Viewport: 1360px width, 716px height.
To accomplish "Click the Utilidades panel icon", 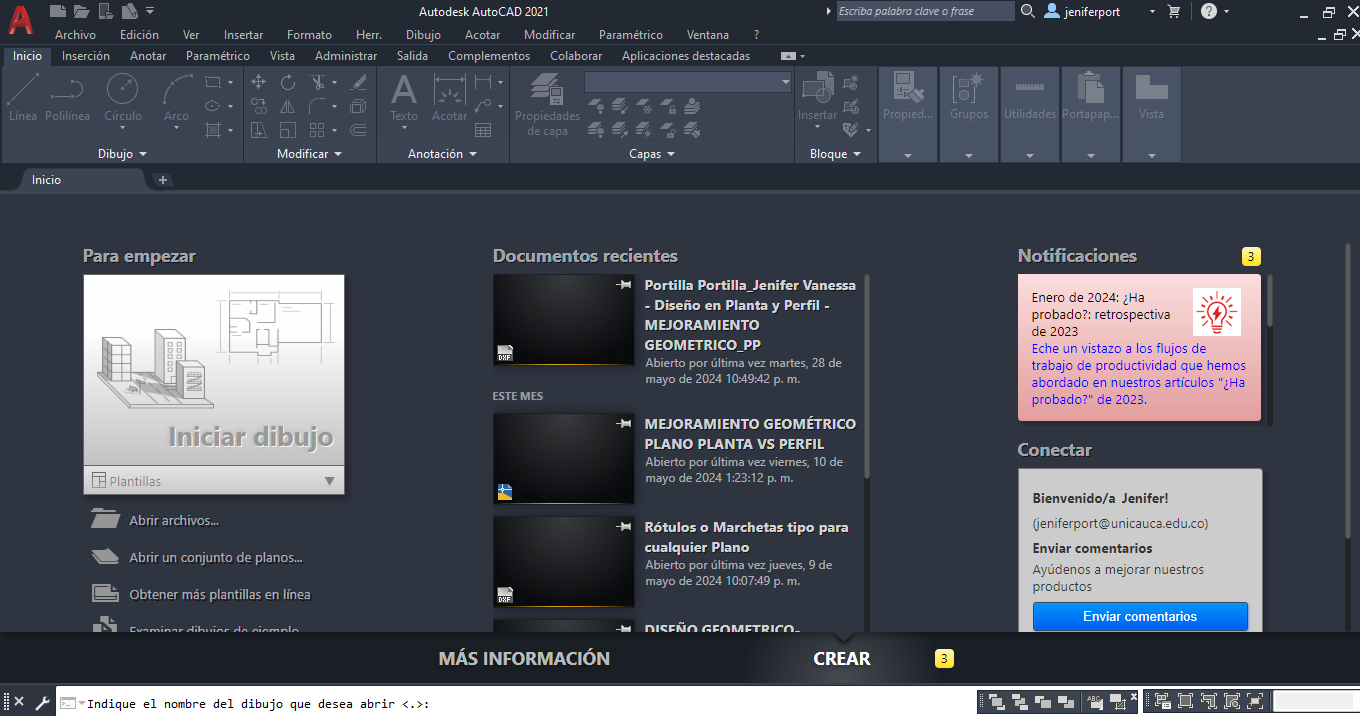I will (x=1029, y=100).
